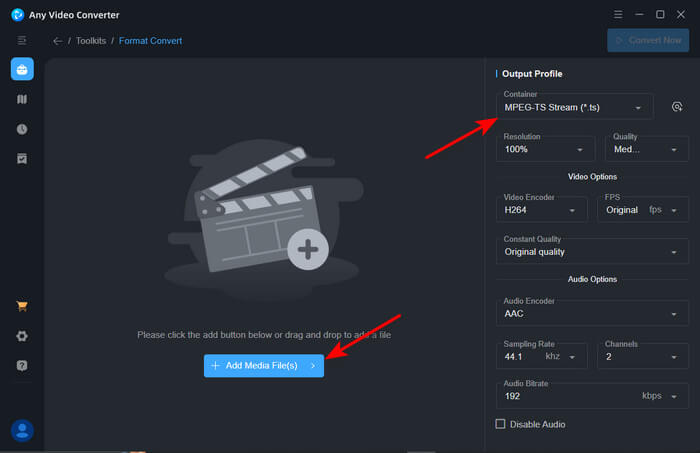Viewport: 700px width, 453px height.
Task: Click the Format Convert breadcrumb
Action: (x=150, y=41)
